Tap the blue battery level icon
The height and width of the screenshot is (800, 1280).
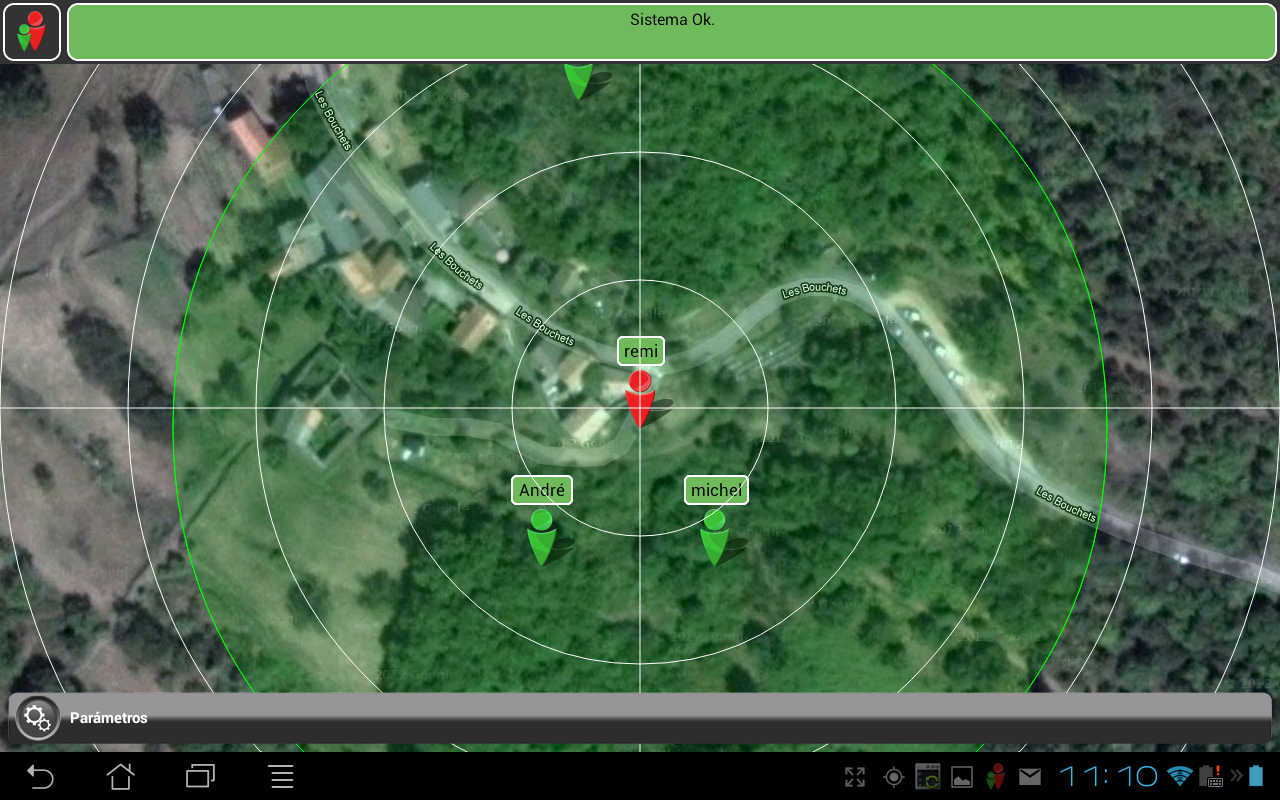click(1256, 776)
